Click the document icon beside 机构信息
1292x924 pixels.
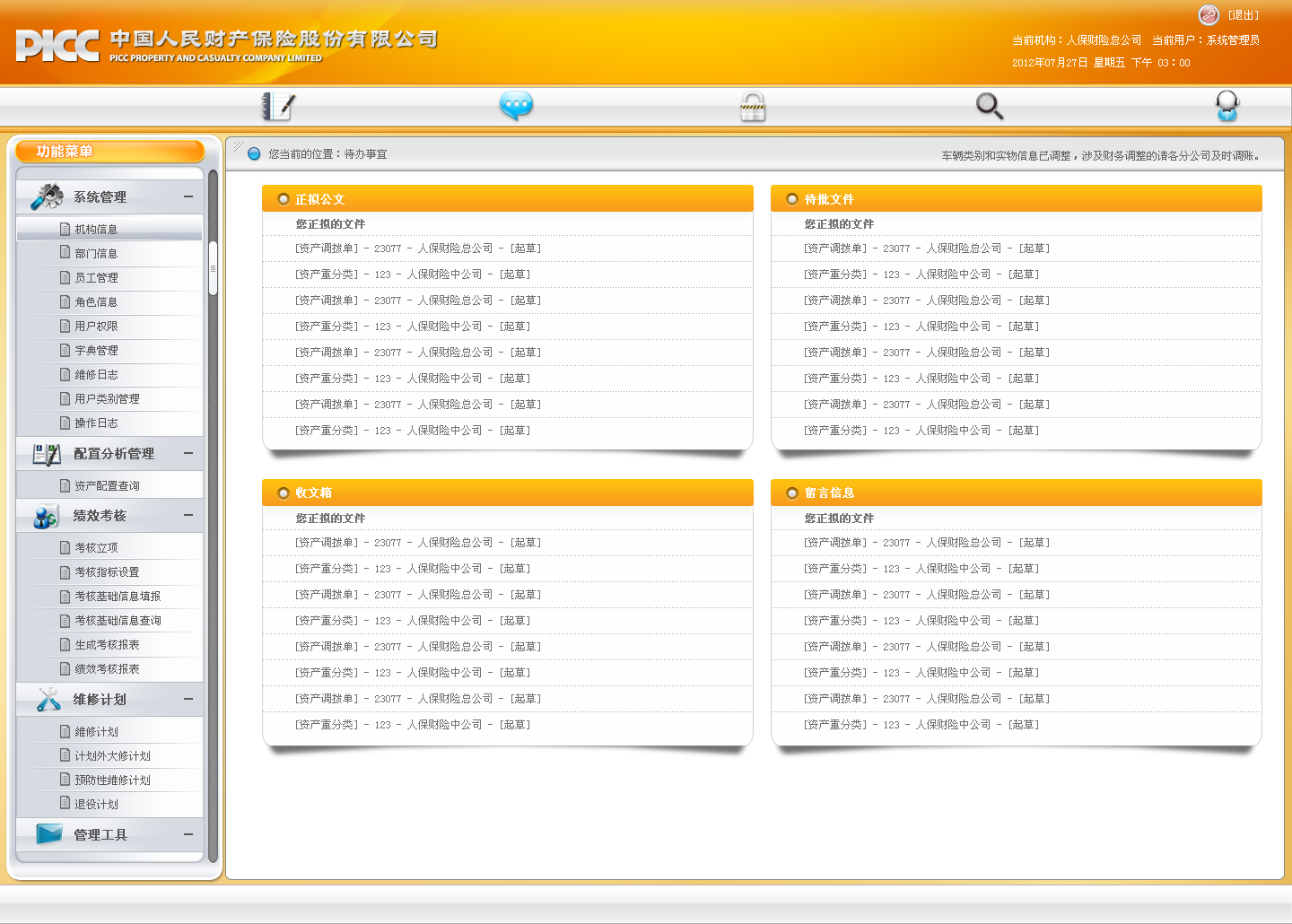[65, 229]
